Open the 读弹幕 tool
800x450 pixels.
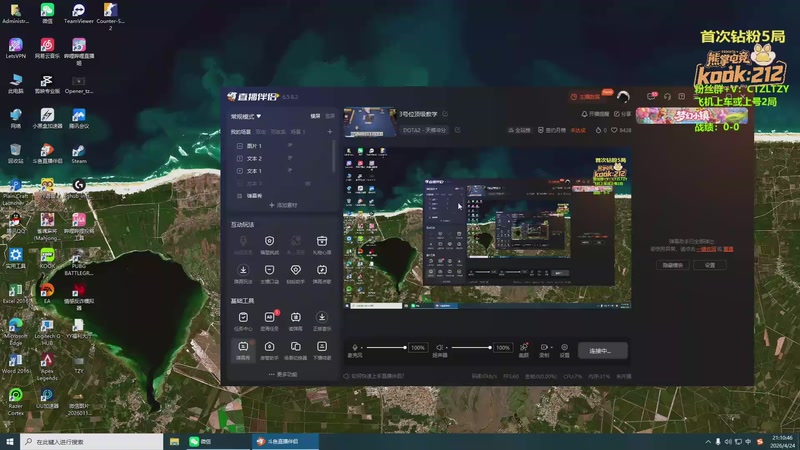point(295,321)
